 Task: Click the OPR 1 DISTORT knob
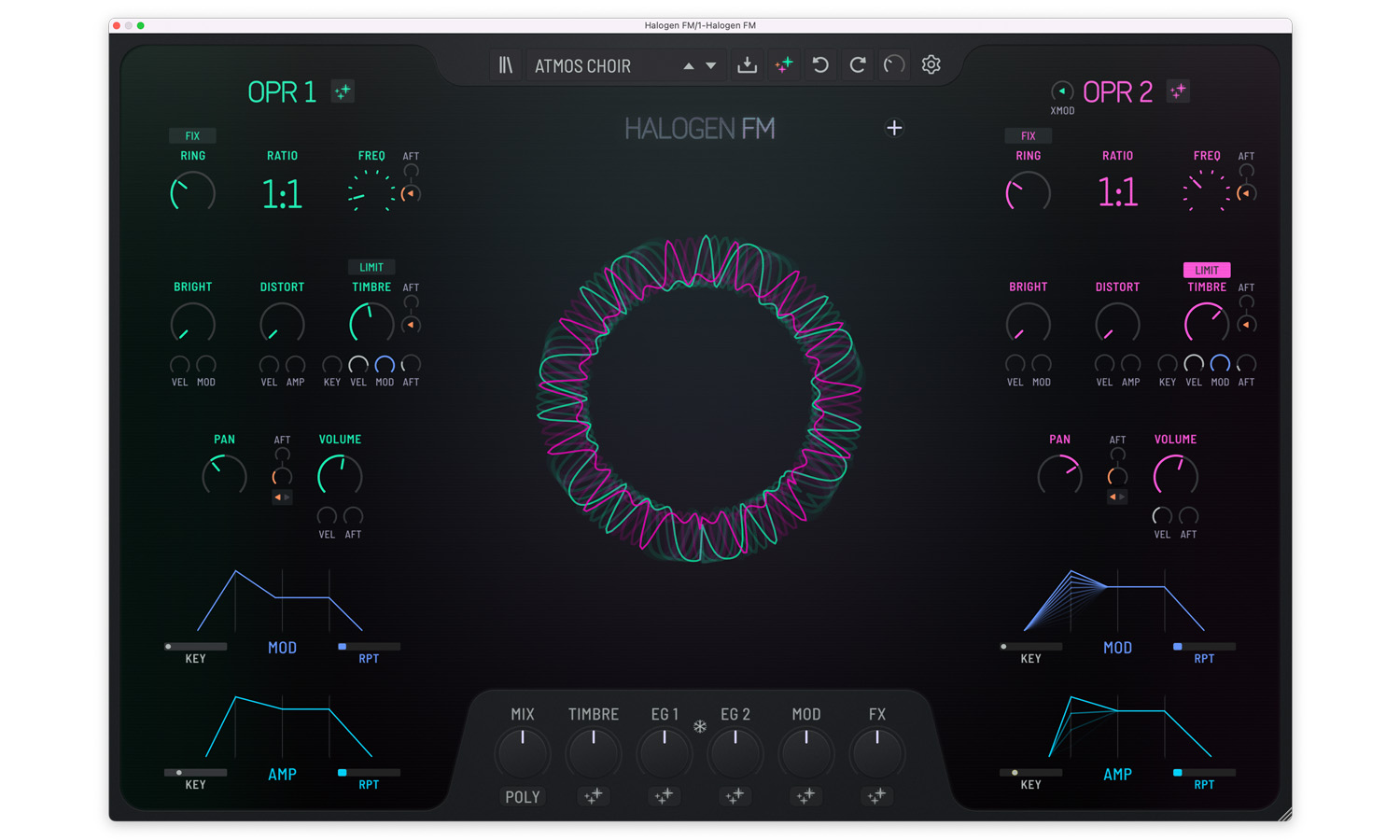coord(282,324)
